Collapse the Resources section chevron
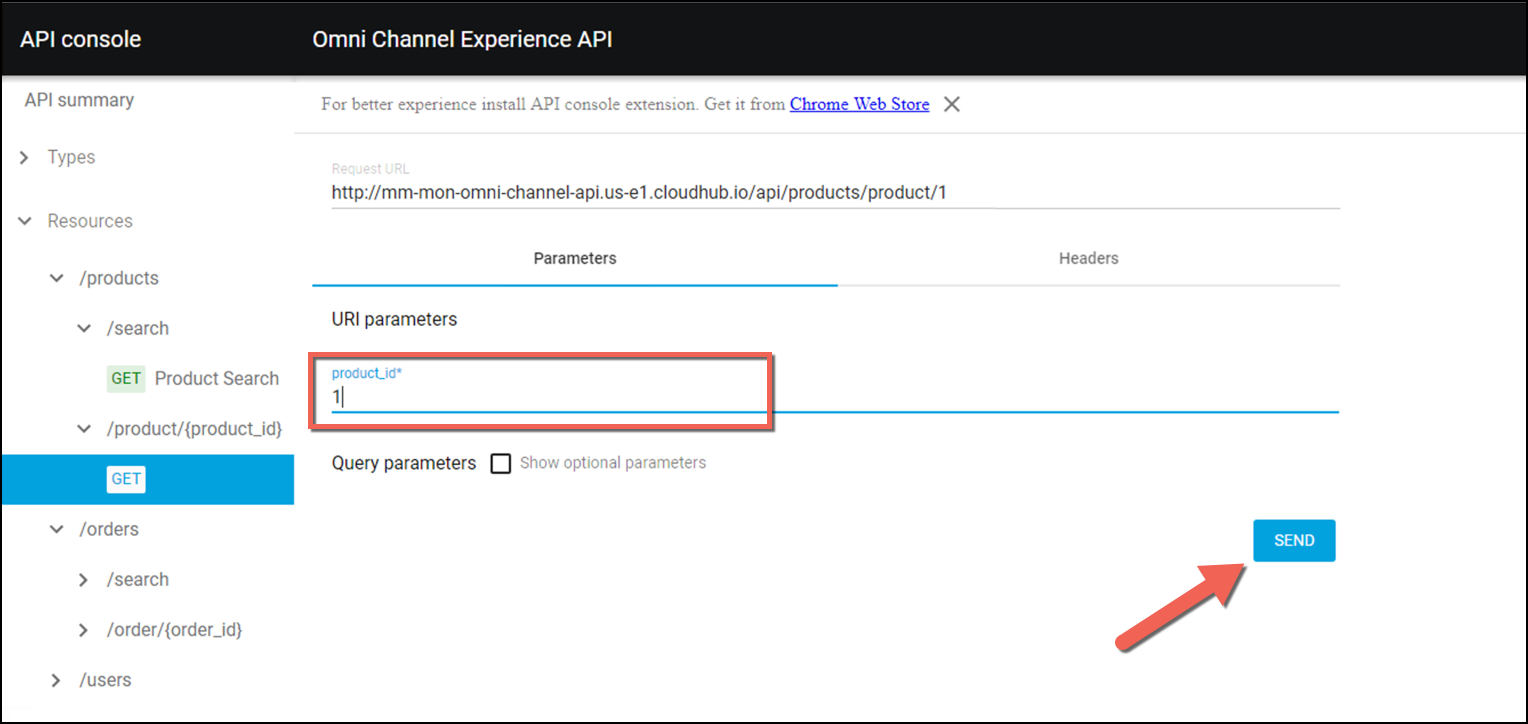The image size is (1528, 724). (25, 221)
